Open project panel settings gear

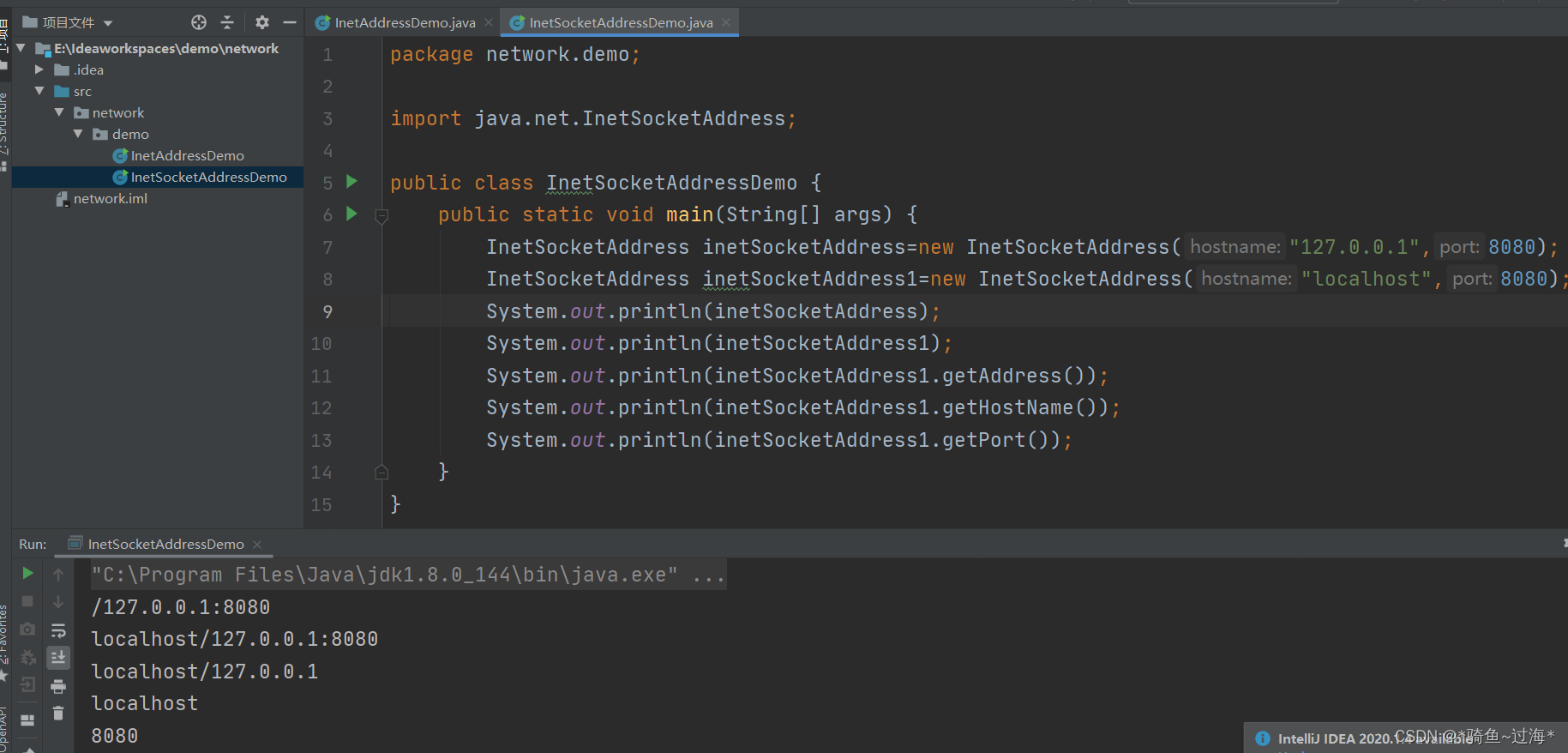(262, 22)
